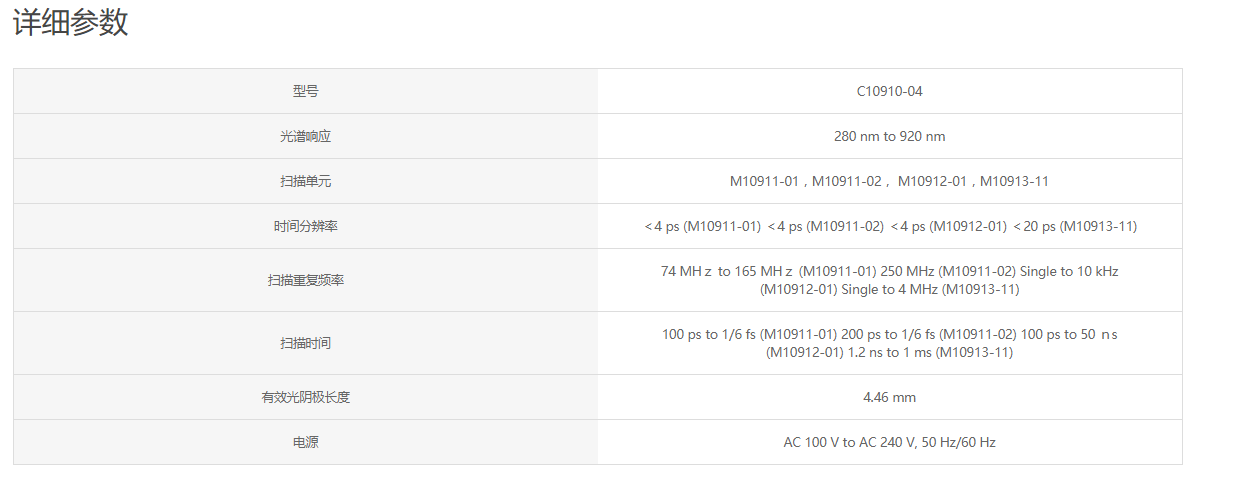1246x478 pixels.
Task: Click the 74 MHz to 165 MHz text
Action: (728, 271)
